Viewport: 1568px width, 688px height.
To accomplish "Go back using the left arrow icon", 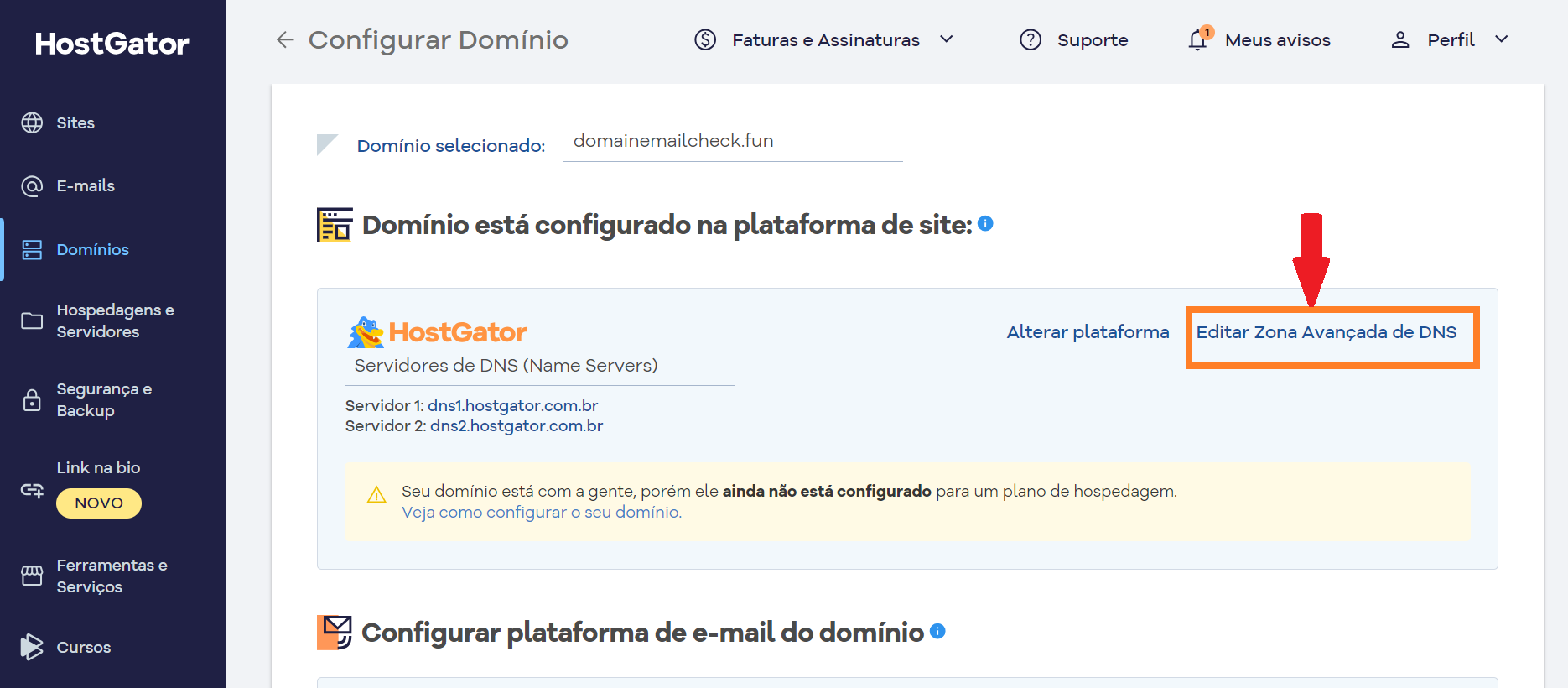I will (x=285, y=39).
